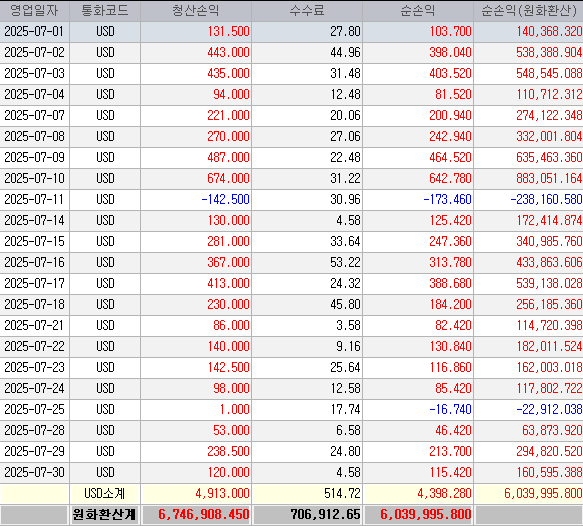Click the 순손익(원화환산) column header
This screenshot has width=583, height=526.
528,11
